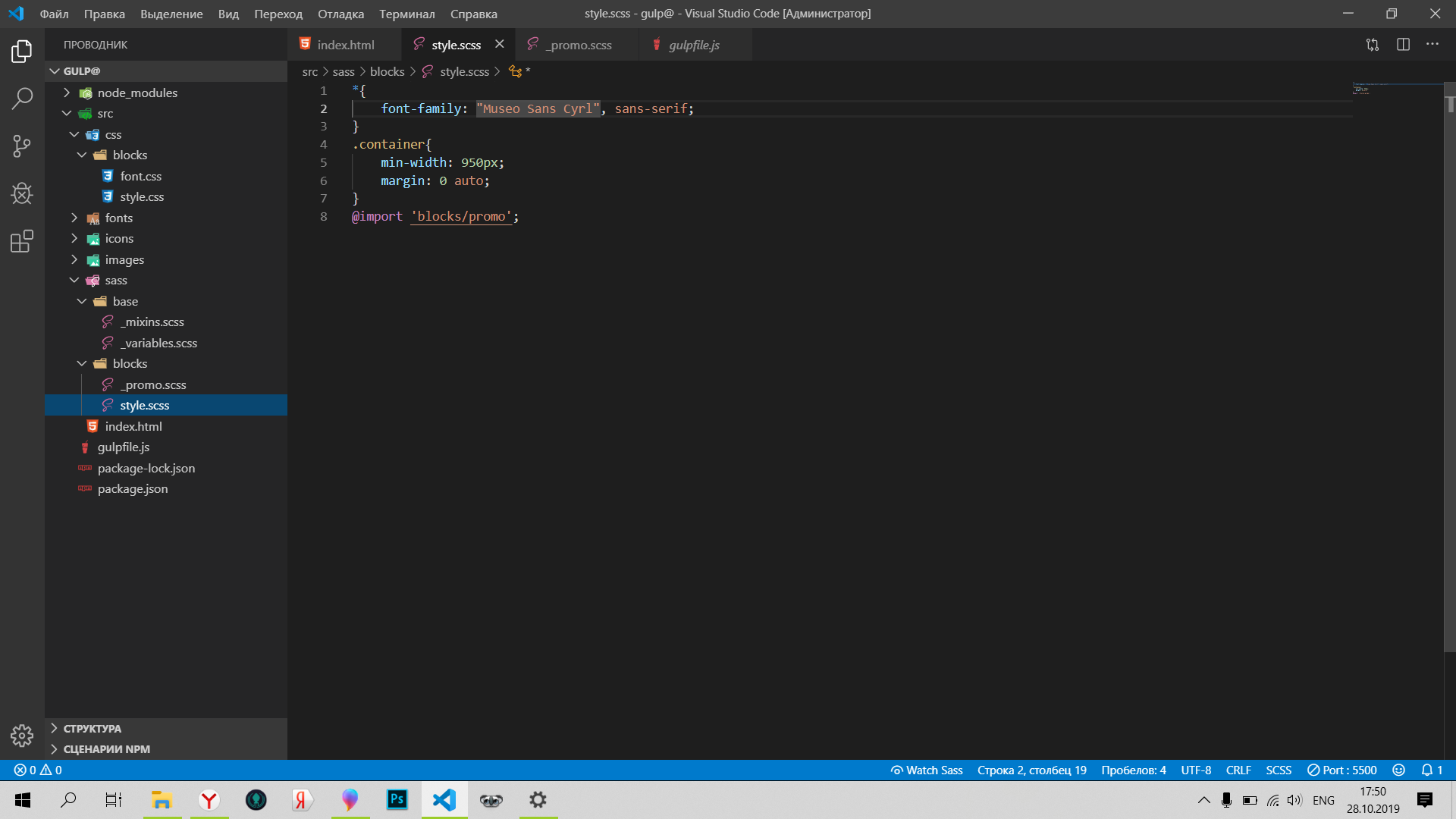Open package.json in the explorer
Image resolution: width=1456 pixels, height=819 pixels.
(166, 488)
